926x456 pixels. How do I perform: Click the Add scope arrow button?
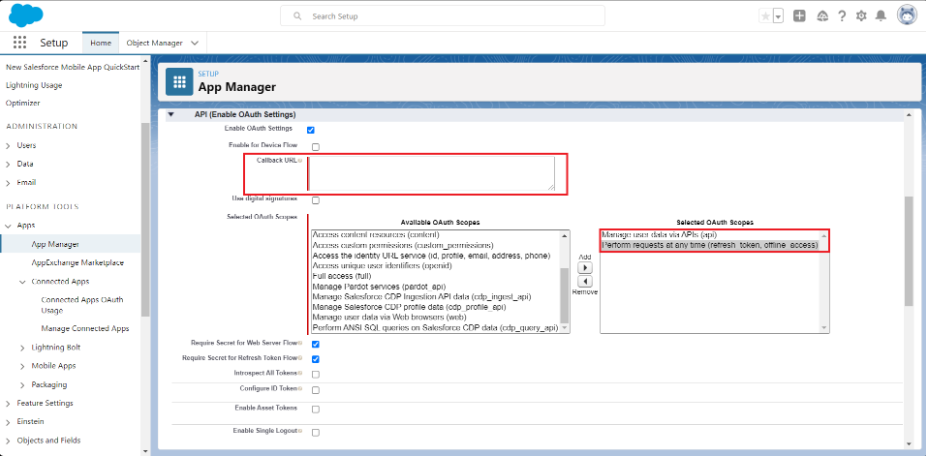click(x=584, y=268)
